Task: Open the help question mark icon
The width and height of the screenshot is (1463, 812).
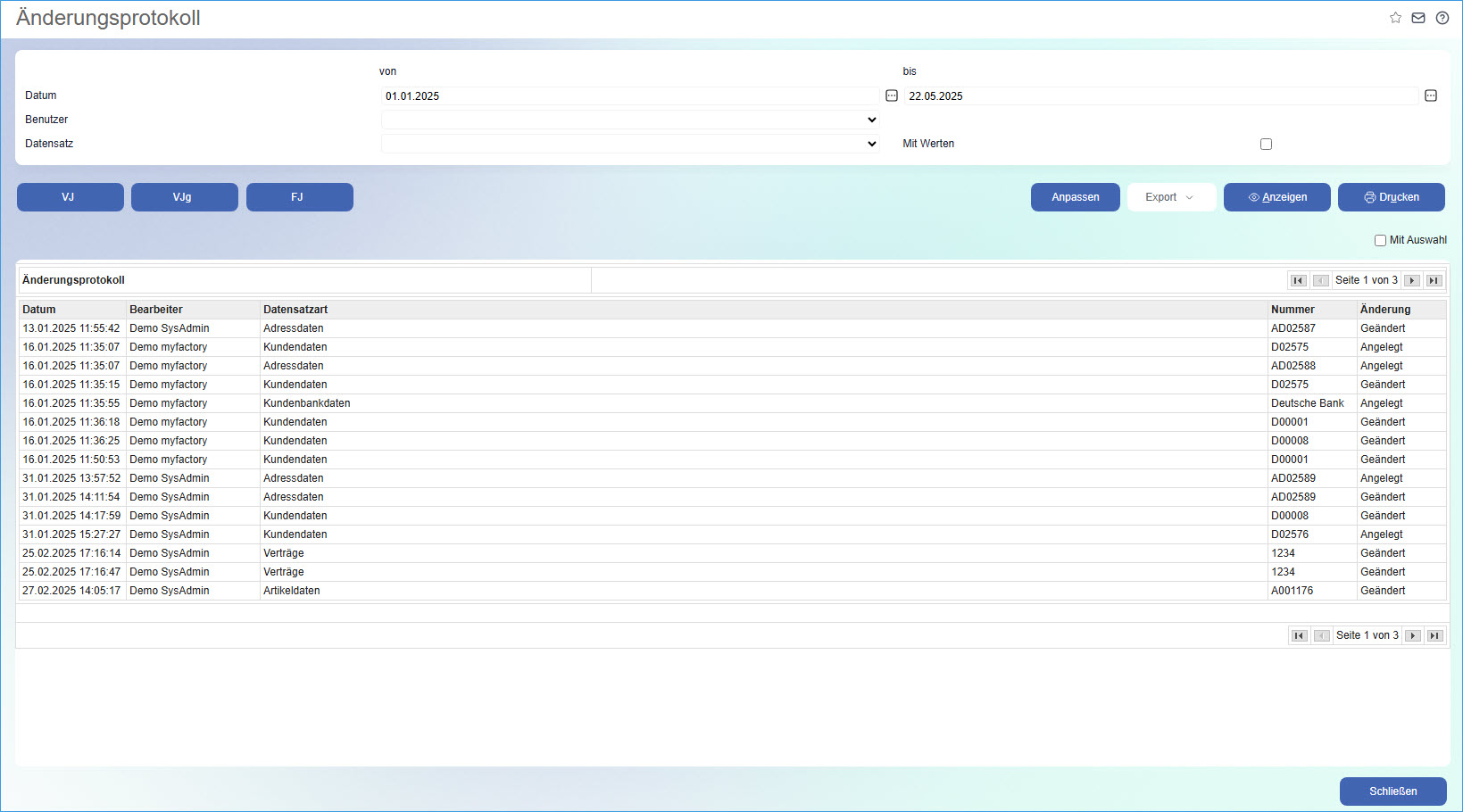Action: tap(1442, 18)
